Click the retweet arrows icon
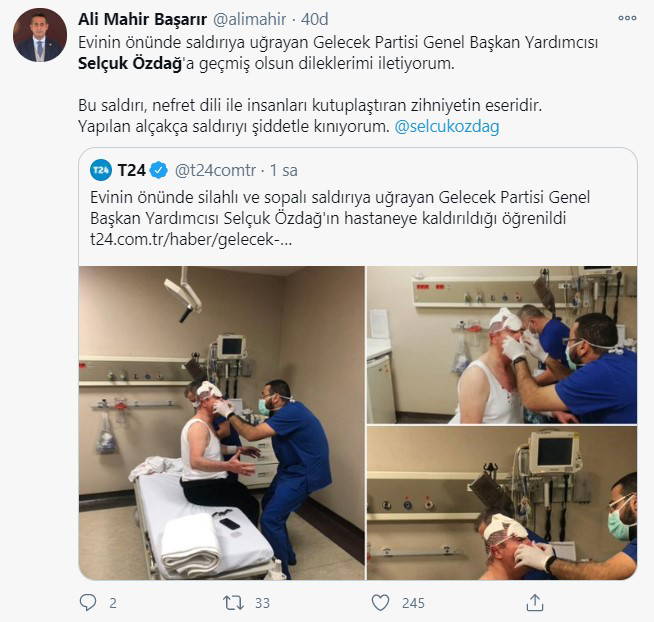 point(233,603)
